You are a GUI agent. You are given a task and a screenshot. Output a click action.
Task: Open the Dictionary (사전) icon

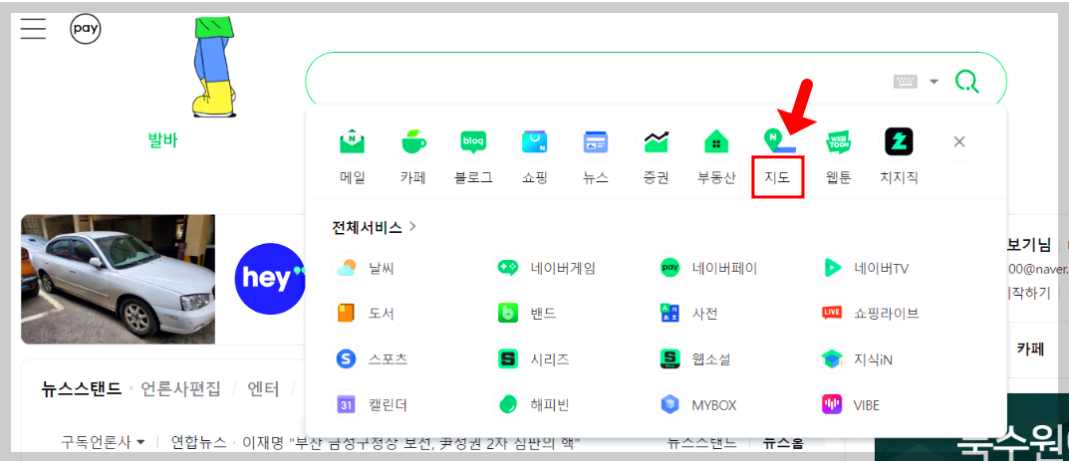coord(669,313)
